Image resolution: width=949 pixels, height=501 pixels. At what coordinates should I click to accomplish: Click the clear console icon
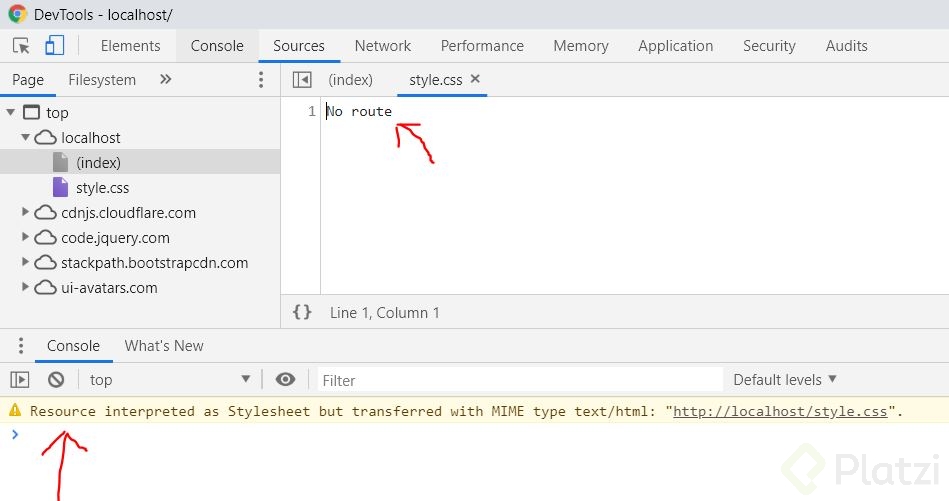click(56, 380)
